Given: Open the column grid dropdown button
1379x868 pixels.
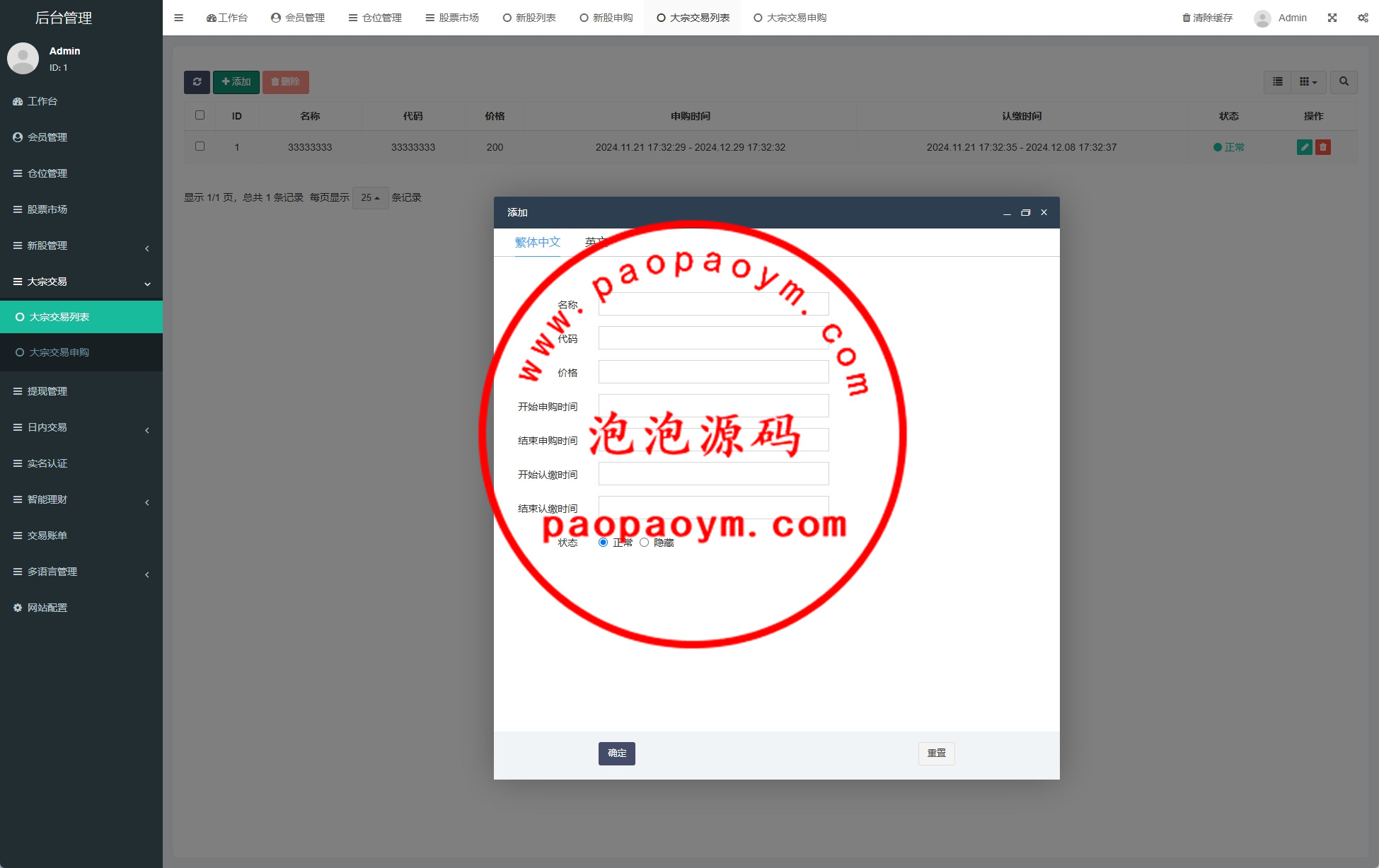Looking at the screenshot, I should point(1308,82).
